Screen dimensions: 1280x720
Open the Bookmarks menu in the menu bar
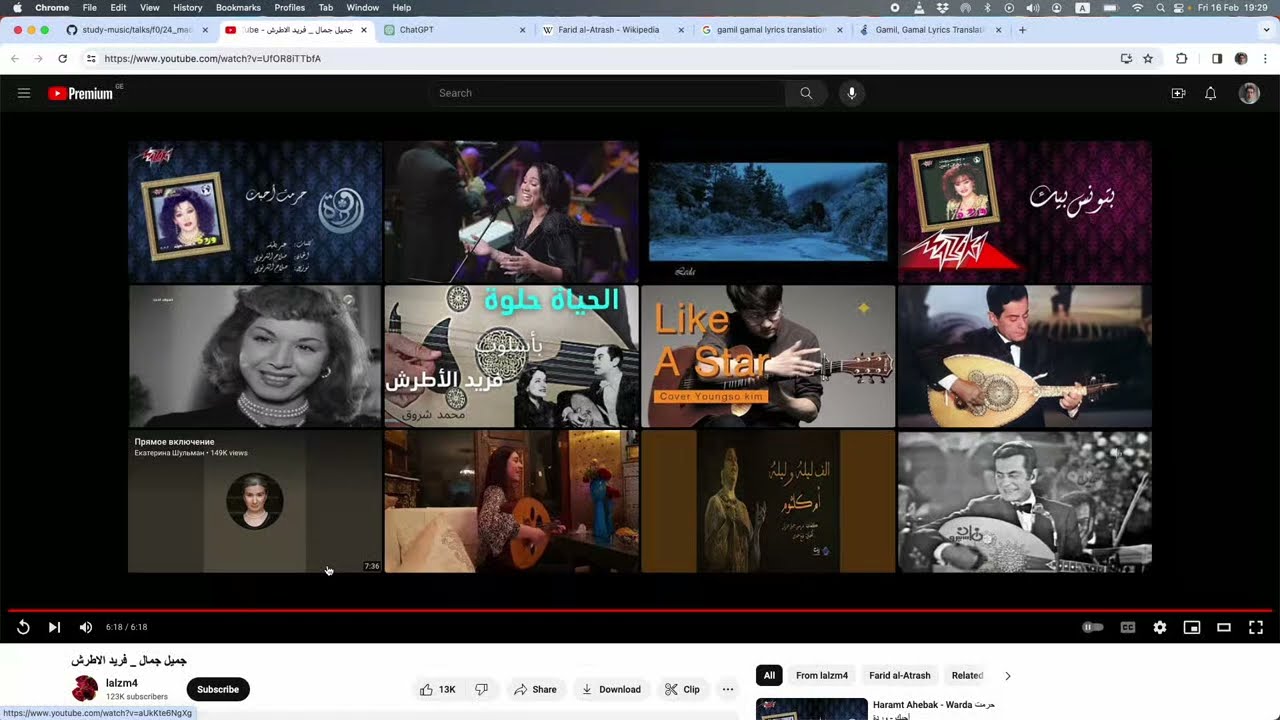[x=238, y=8]
